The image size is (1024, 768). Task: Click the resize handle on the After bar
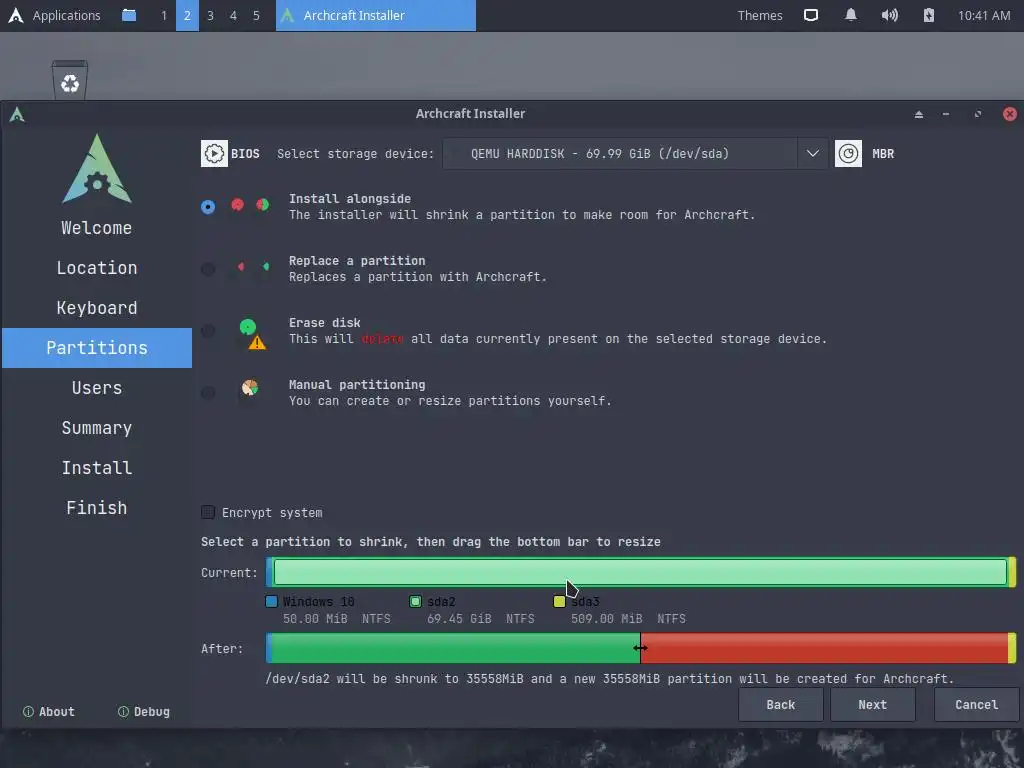tap(640, 648)
